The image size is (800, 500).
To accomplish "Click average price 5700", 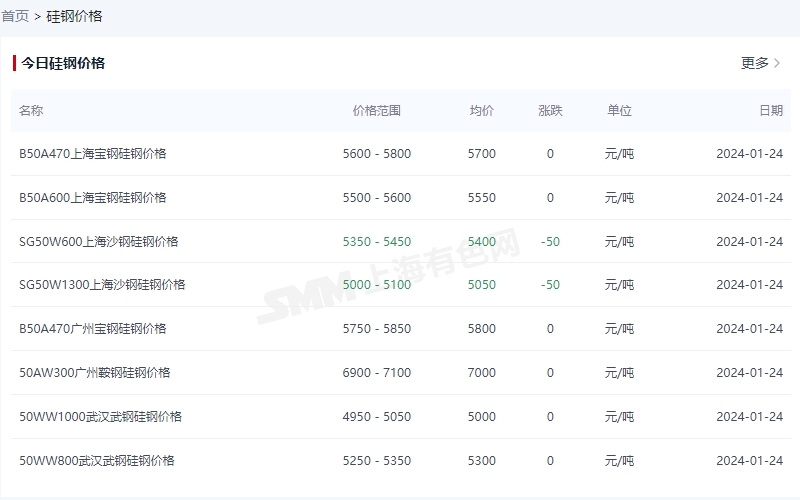I will click(482, 154).
